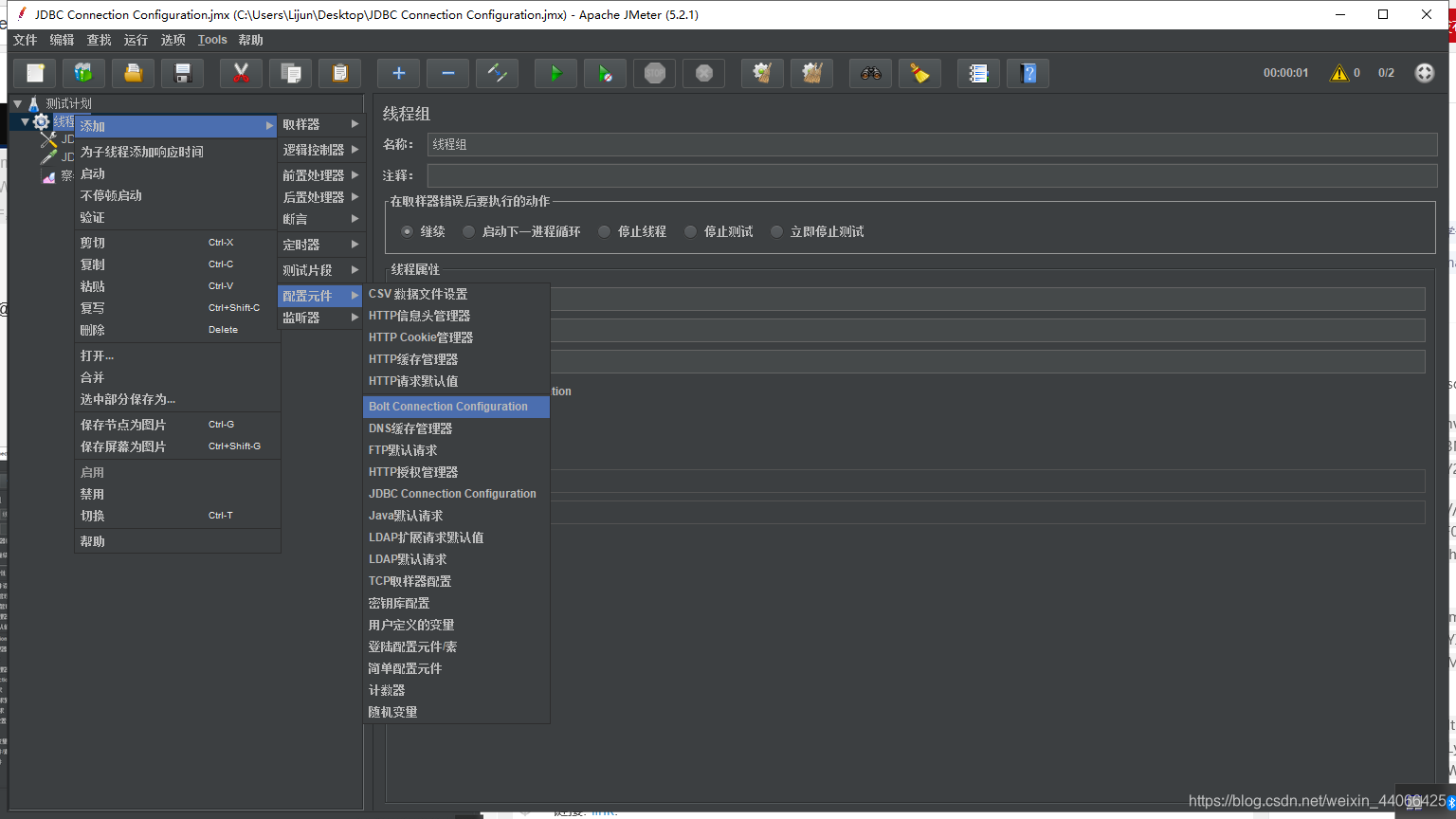The image size is (1456, 819).
Task: Click the Stop test toolbar icon
Action: point(654,73)
